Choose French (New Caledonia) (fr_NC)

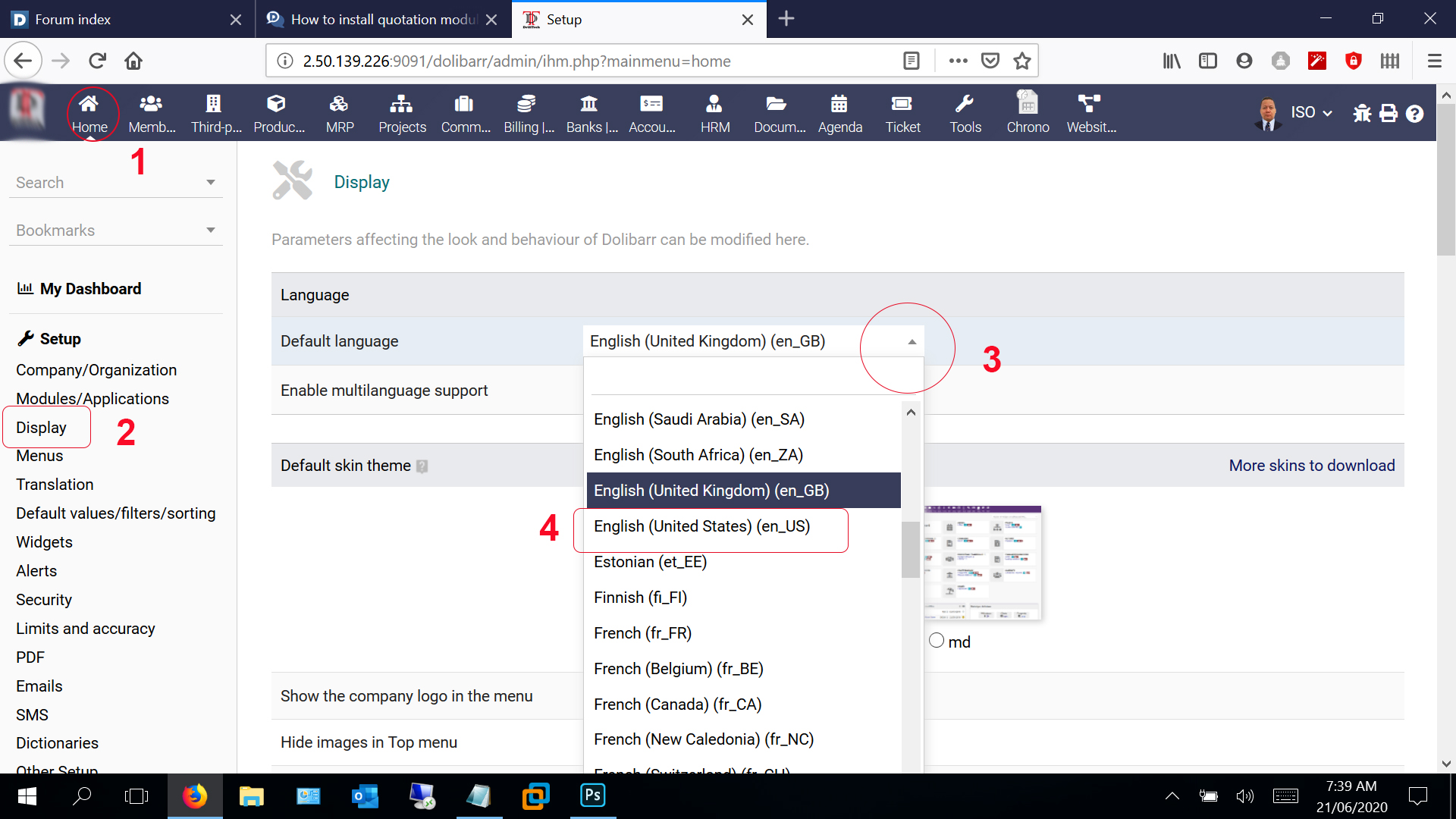pos(743,739)
